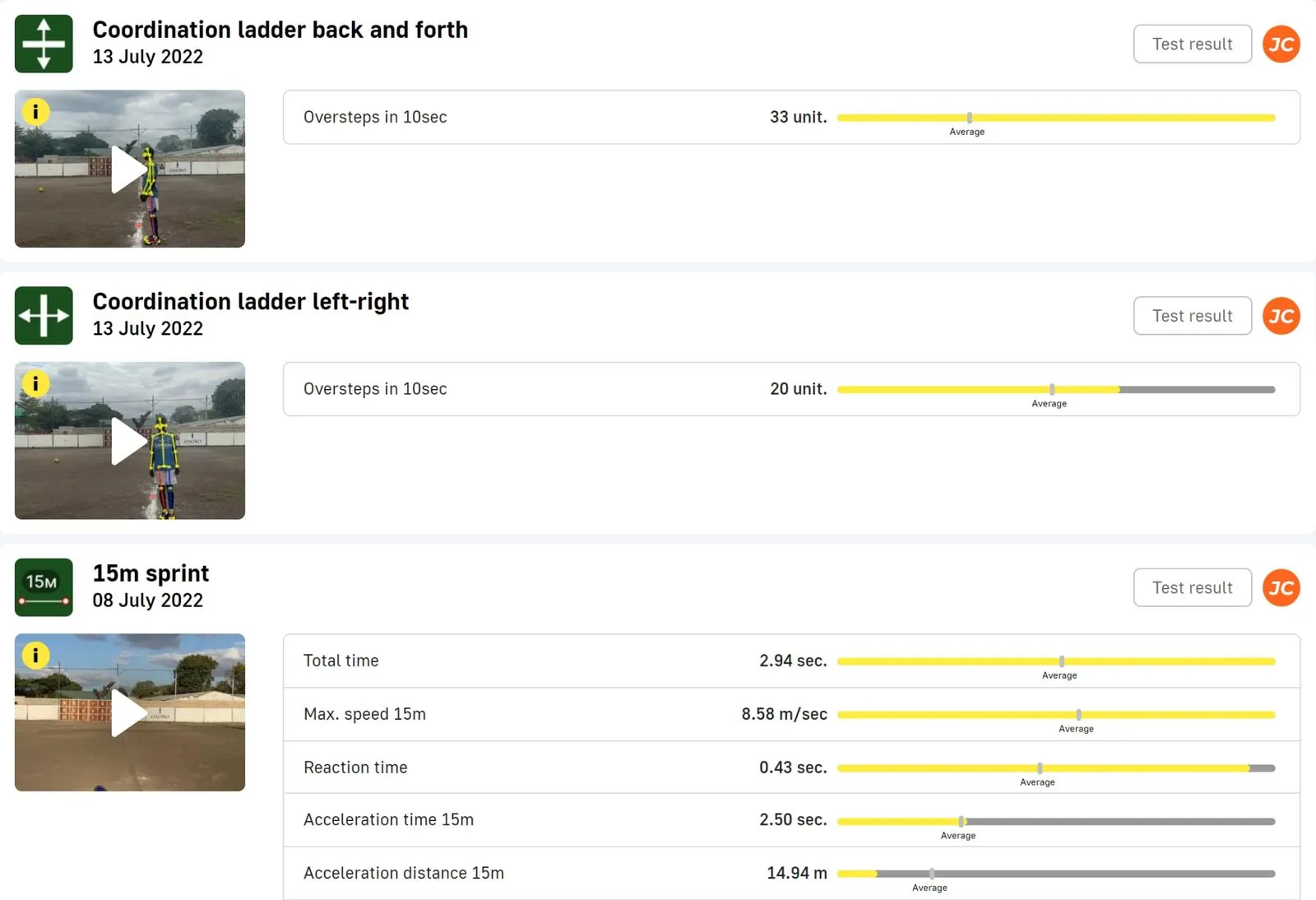1316x900 pixels.
Task: Open info on back-and-forth ladder video
Action: coord(35,111)
